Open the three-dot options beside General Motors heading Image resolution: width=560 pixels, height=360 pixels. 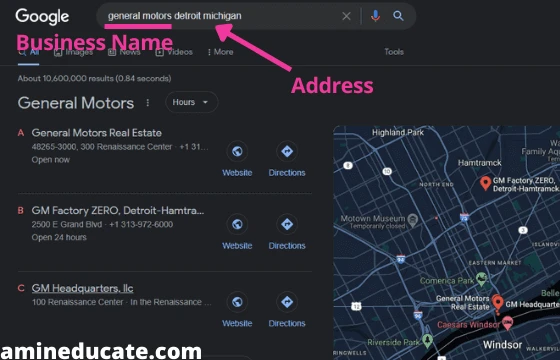tap(148, 103)
